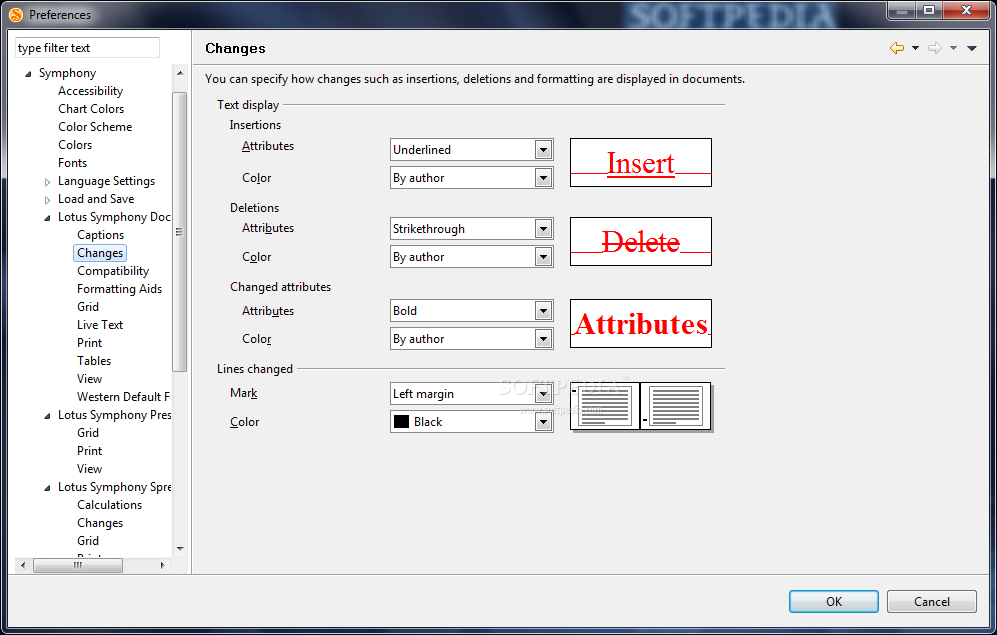Screen dimensions: 997x635
Task: Click the Insert preview box
Action: tap(640, 163)
